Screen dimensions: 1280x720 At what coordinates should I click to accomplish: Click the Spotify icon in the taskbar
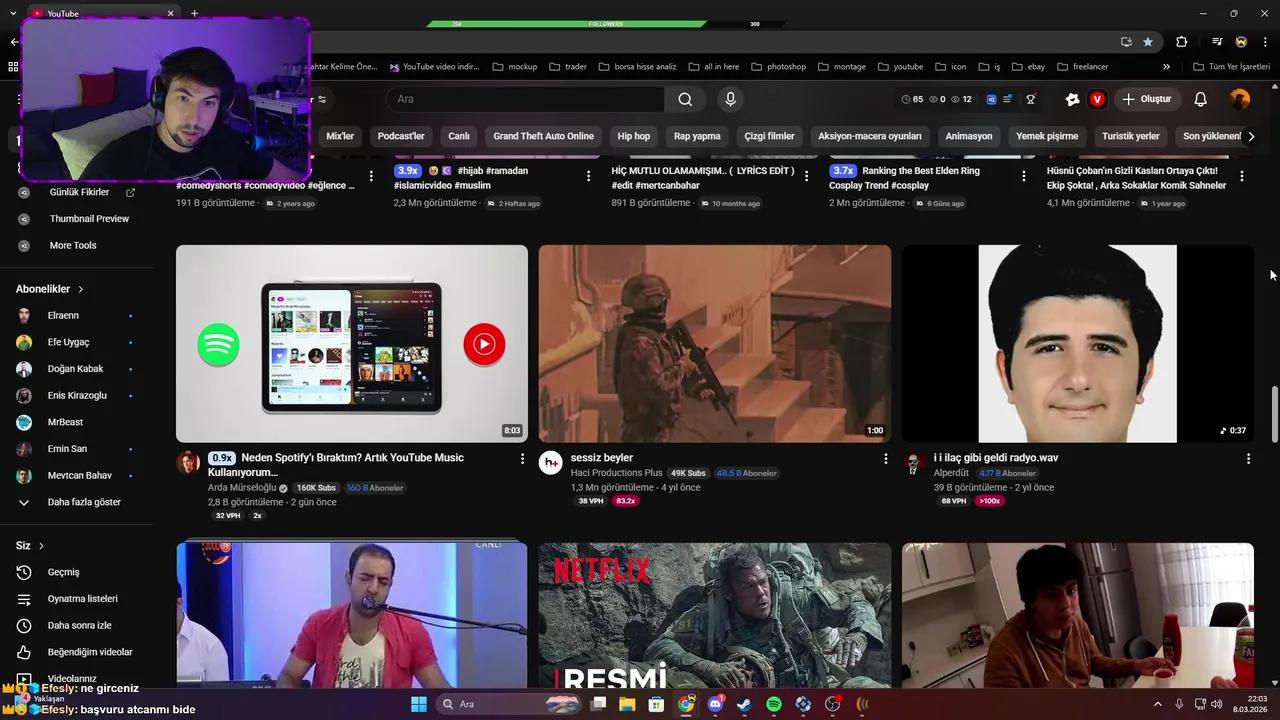(x=772, y=704)
